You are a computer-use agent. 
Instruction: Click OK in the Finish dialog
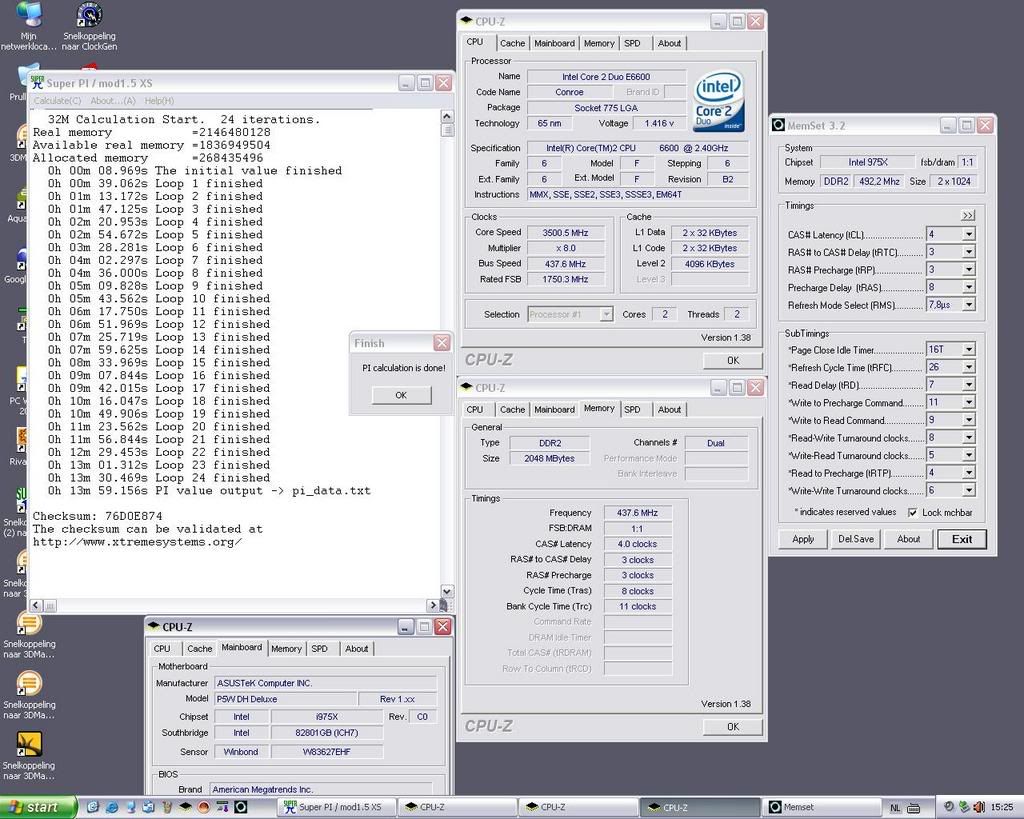[401, 395]
